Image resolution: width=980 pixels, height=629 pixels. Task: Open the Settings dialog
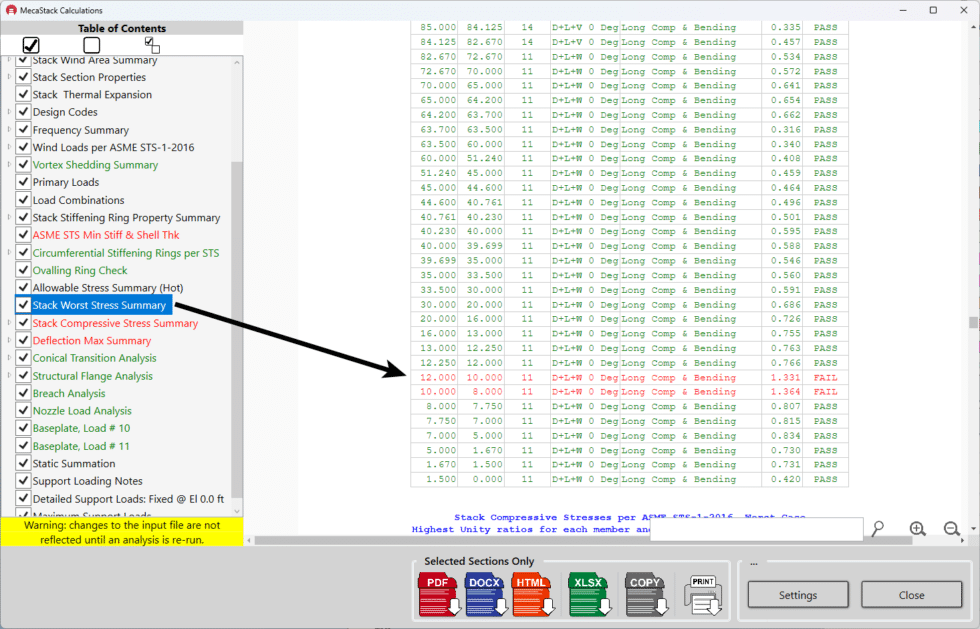pyautogui.click(x=797, y=594)
